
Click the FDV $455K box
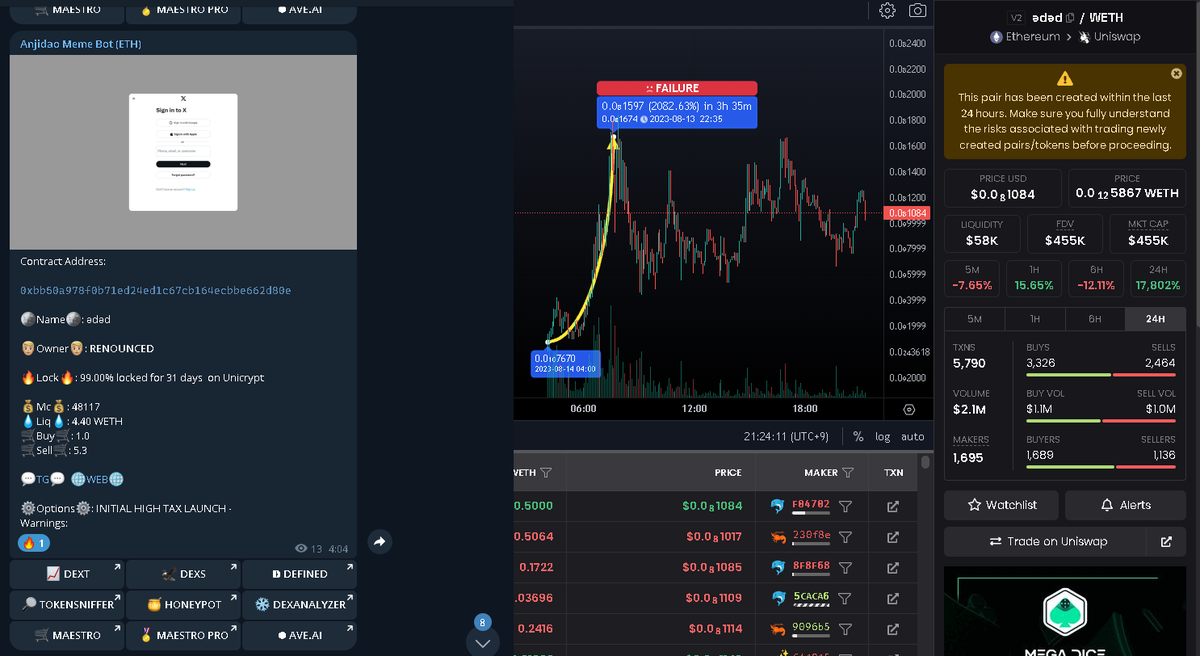click(1065, 233)
